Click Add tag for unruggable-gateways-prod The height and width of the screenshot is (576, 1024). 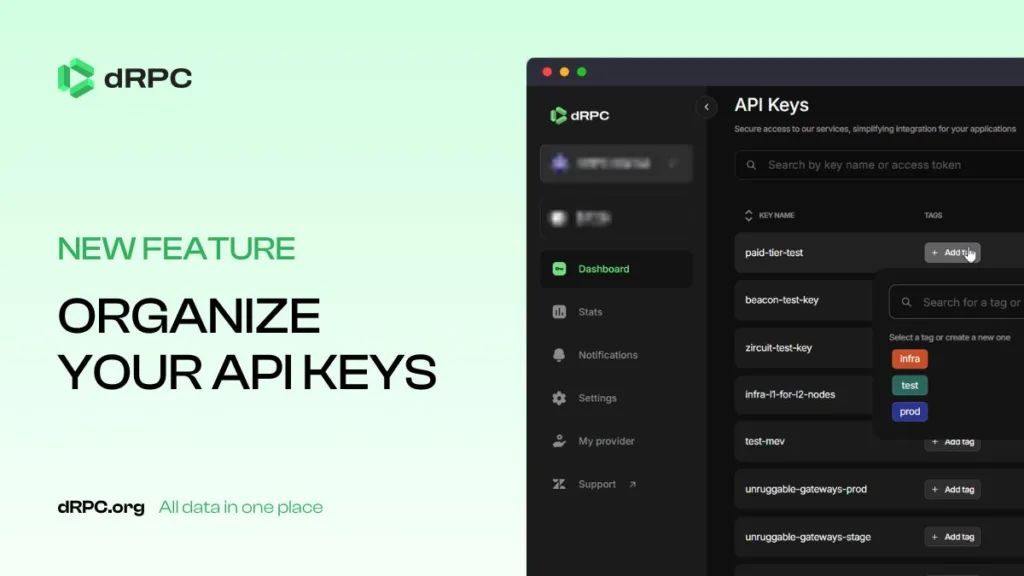pos(952,489)
